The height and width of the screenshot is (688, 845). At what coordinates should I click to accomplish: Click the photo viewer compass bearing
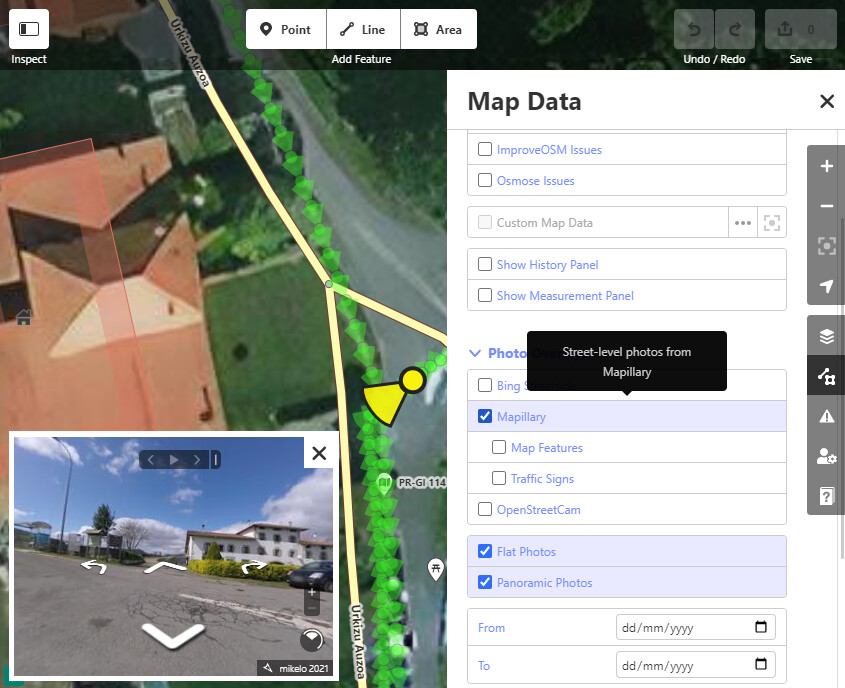[x=311, y=640]
